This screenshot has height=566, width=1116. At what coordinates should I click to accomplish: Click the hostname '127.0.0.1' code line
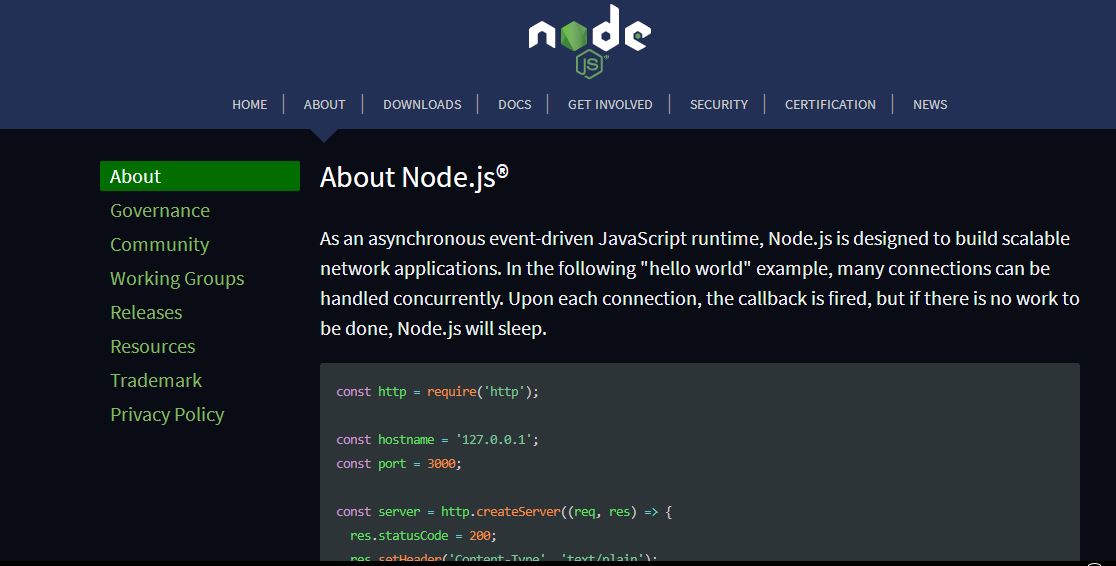coord(437,440)
